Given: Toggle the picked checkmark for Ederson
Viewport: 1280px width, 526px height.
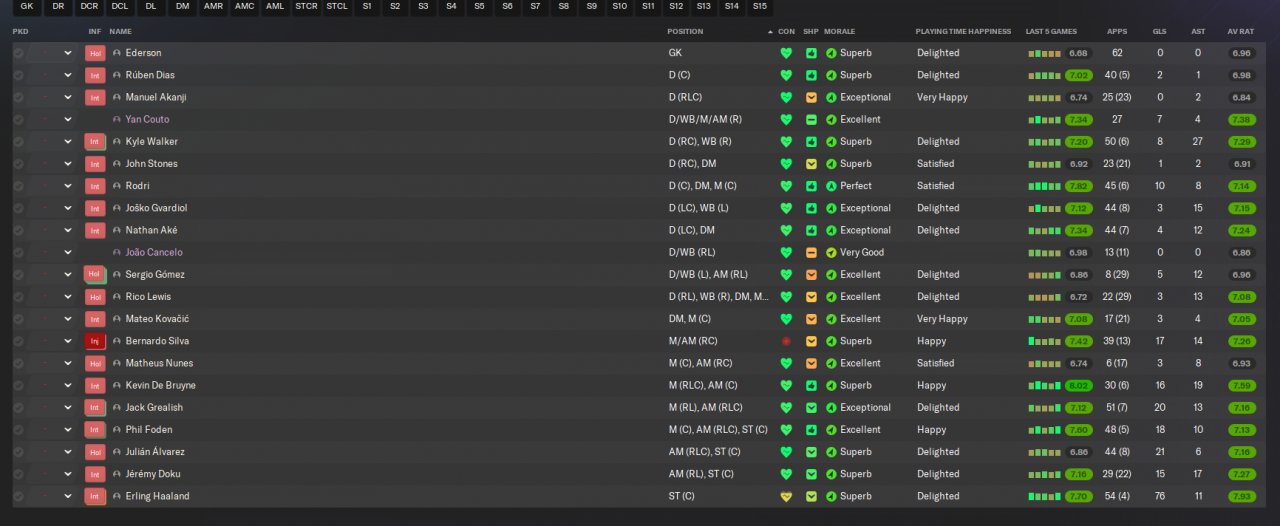Looking at the screenshot, I should click(18, 53).
